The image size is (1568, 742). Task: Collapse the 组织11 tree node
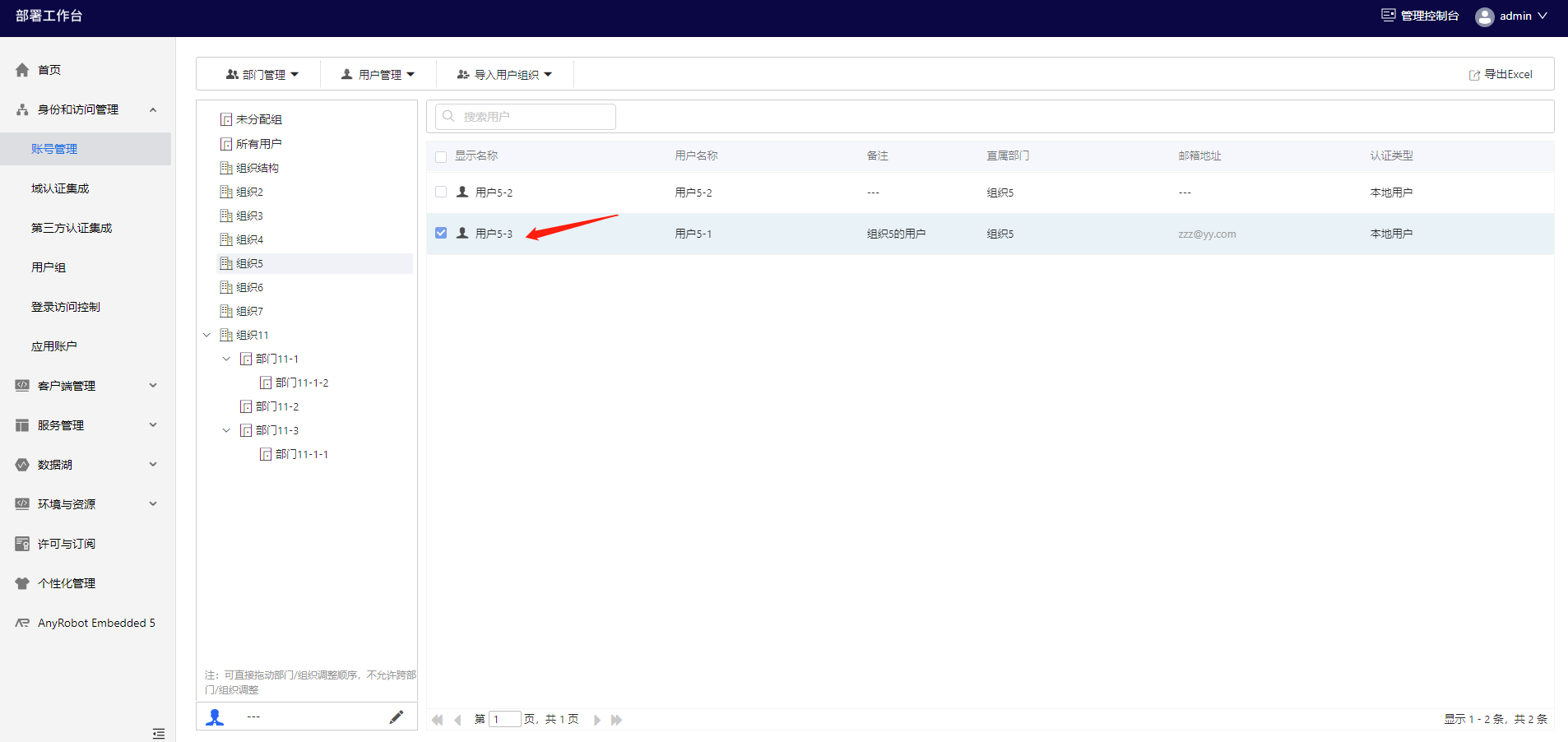(x=206, y=335)
